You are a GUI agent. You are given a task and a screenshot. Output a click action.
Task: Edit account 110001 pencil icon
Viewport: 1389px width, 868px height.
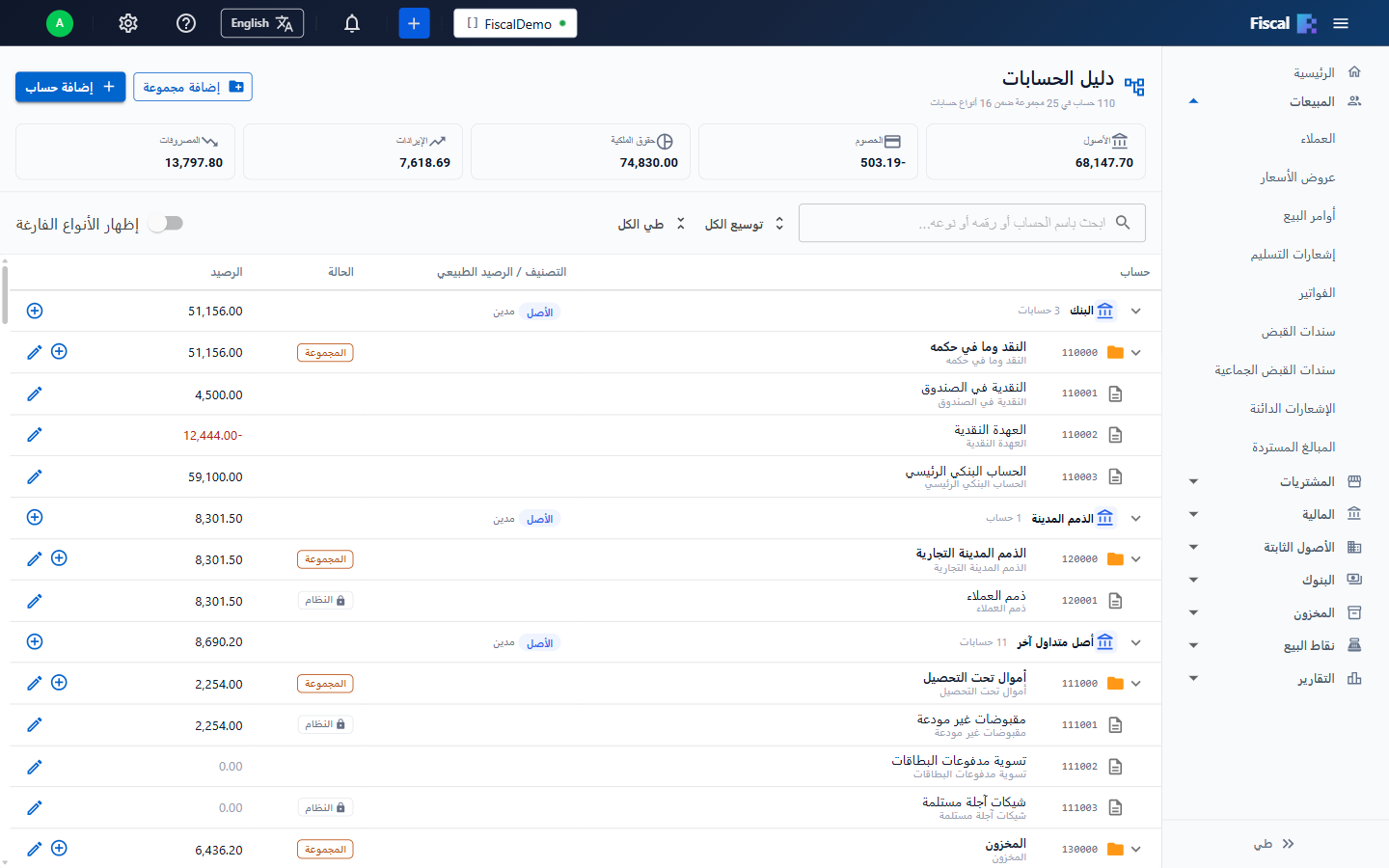pyautogui.click(x=35, y=393)
